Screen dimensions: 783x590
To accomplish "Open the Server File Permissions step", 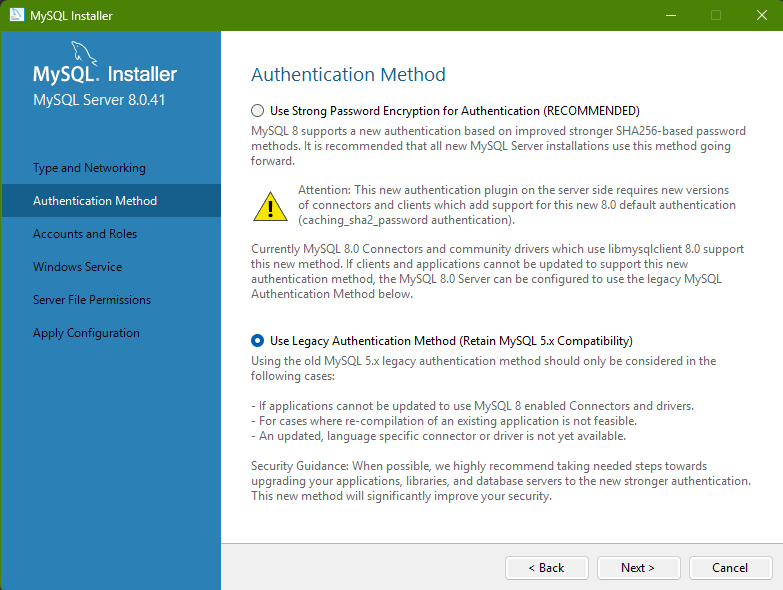I will click(x=92, y=300).
